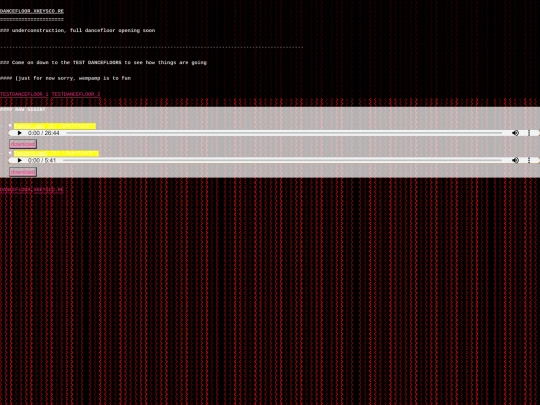Click the "0:00 / 5:41" time readout
The width and height of the screenshot is (540, 405).
(42, 160)
